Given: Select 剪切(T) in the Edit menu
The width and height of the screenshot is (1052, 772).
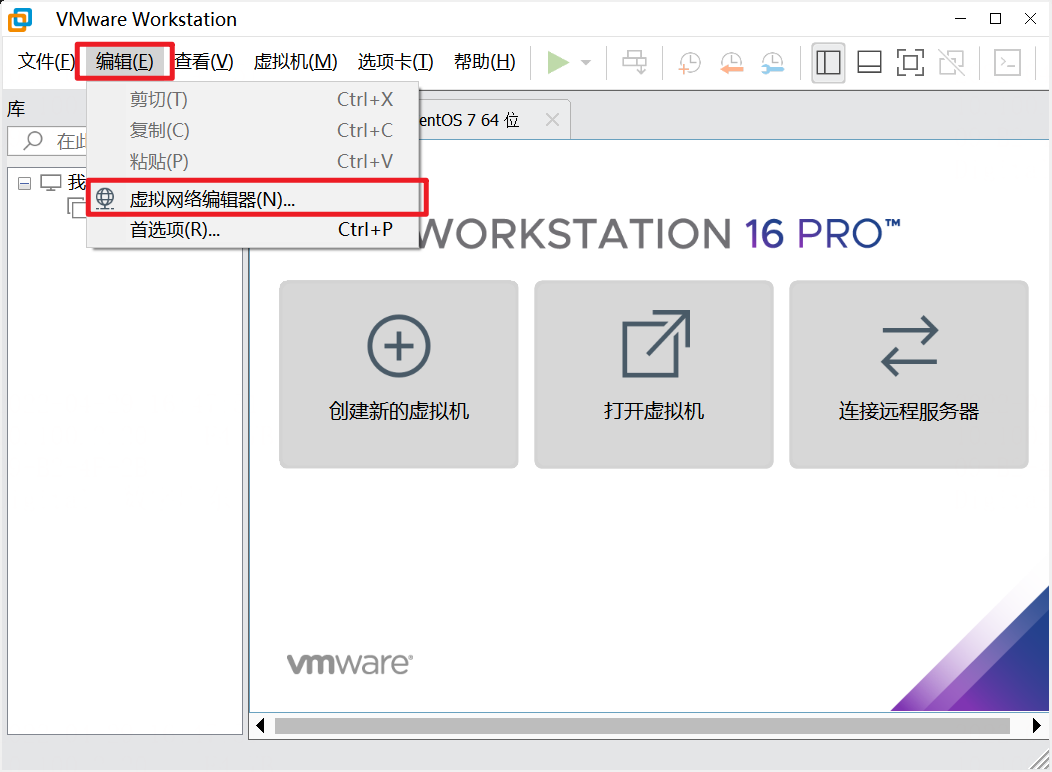Looking at the screenshot, I should click(x=253, y=99).
